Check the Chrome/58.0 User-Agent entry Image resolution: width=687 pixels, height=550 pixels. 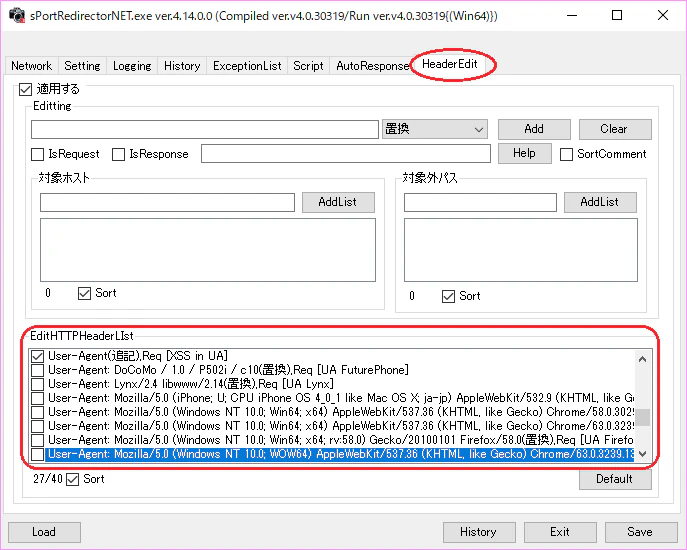(x=38, y=412)
